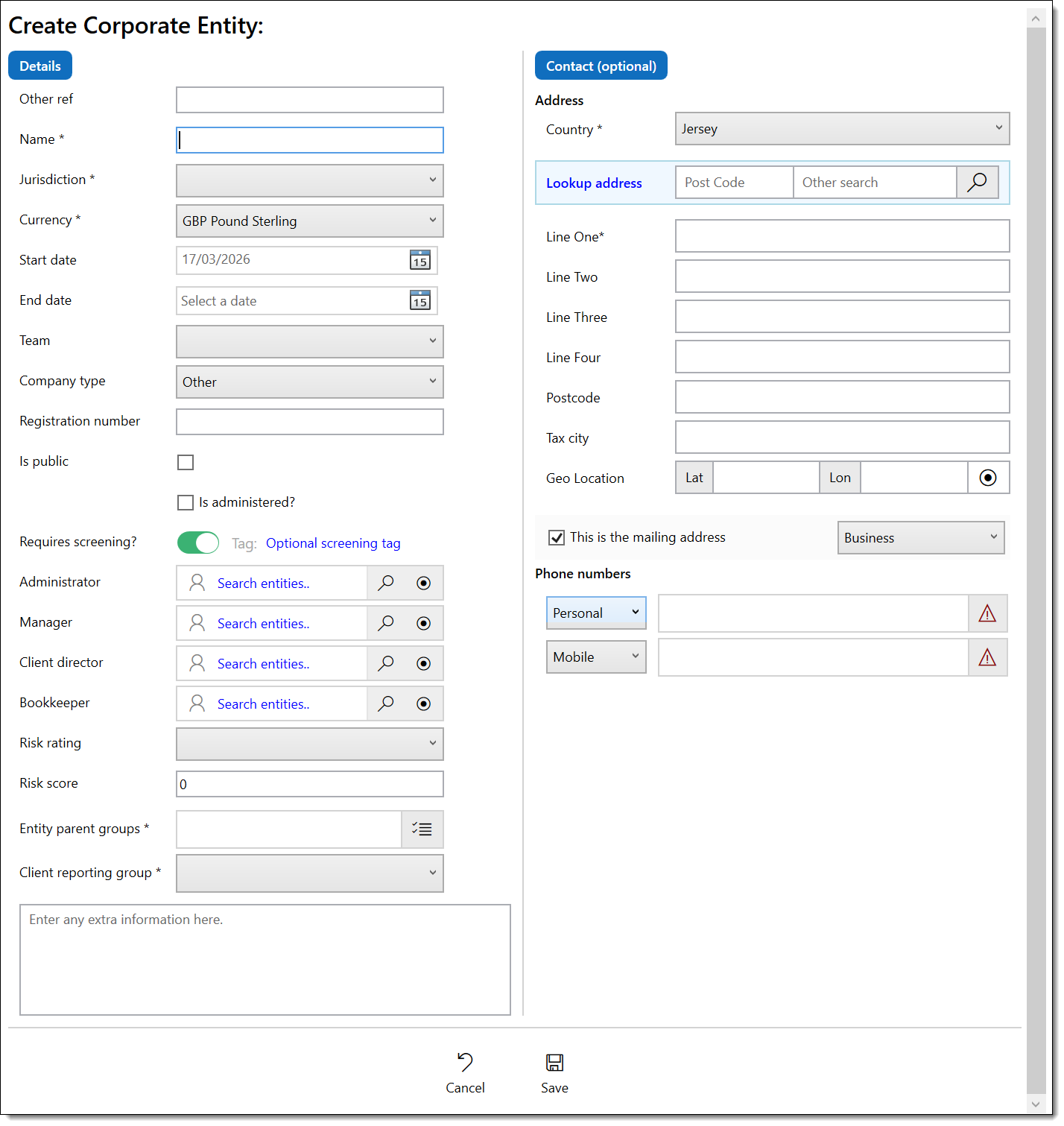Disable the Requires screening toggle
1064x1126 pixels.
click(x=197, y=543)
